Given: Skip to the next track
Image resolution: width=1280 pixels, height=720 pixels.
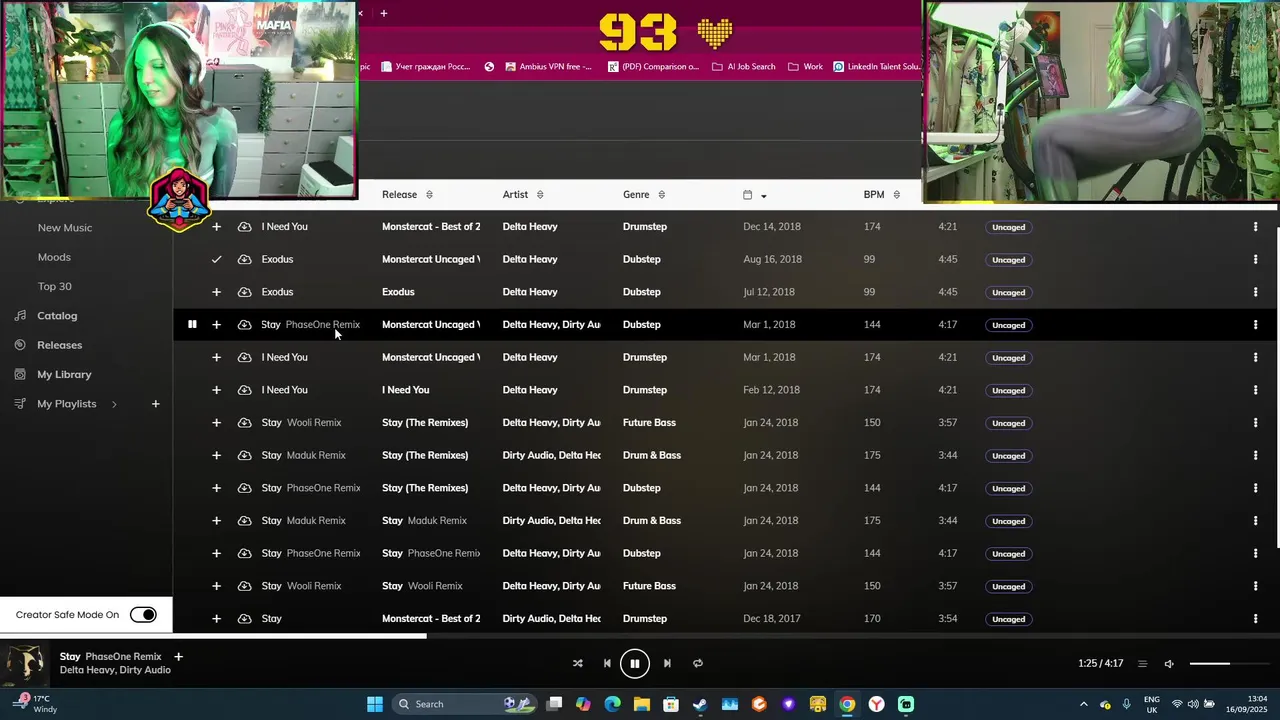Looking at the screenshot, I should pos(667,663).
